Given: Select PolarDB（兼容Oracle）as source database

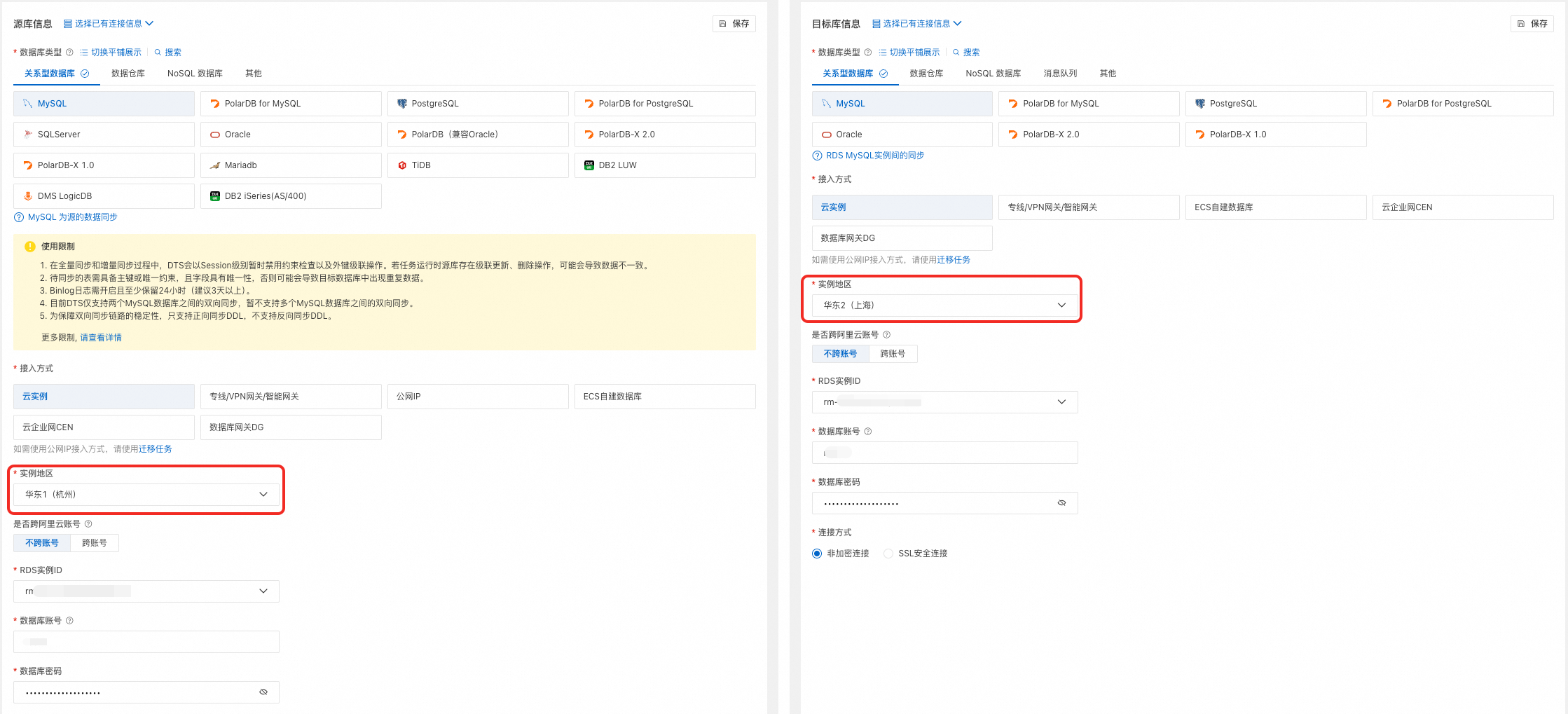Looking at the screenshot, I should (478, 135).
